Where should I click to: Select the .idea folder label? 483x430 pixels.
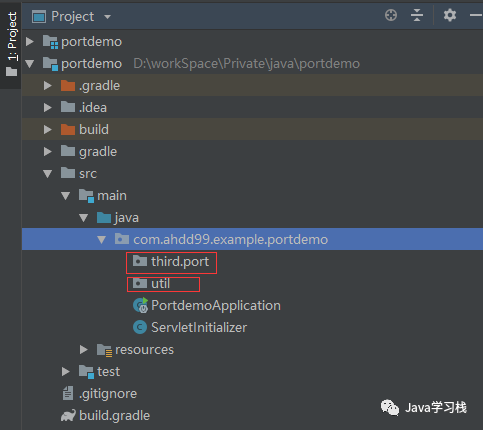(93, 107)
